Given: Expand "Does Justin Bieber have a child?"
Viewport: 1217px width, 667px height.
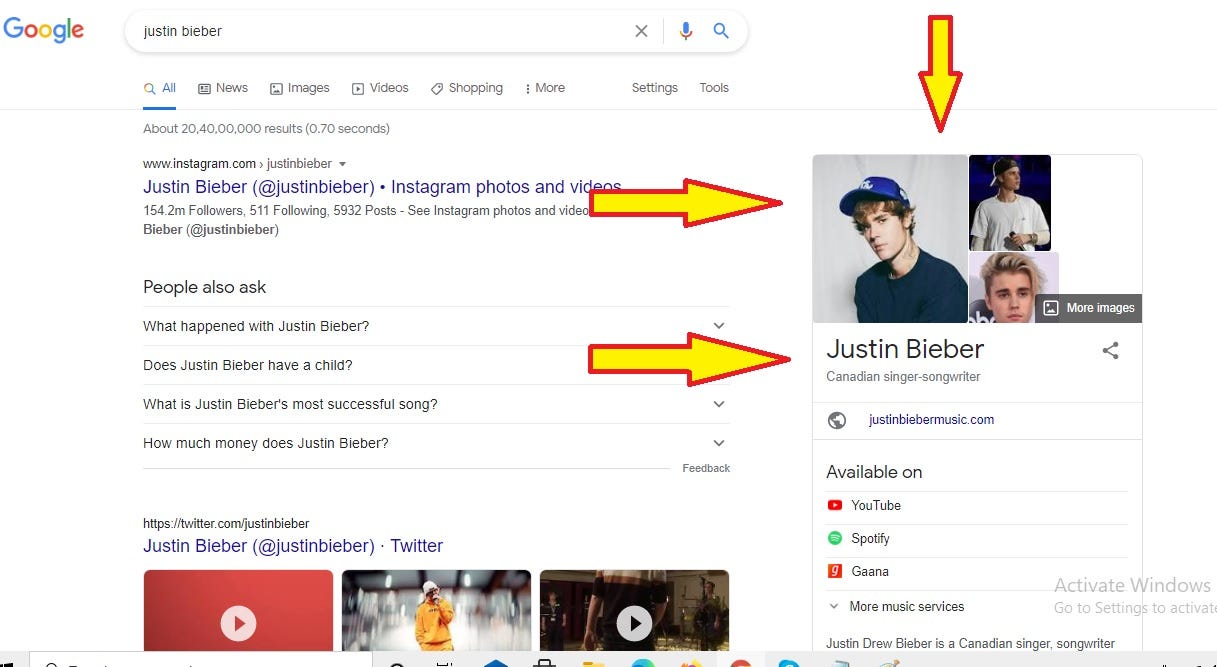Looking at the screenshot, I should 436,365.
